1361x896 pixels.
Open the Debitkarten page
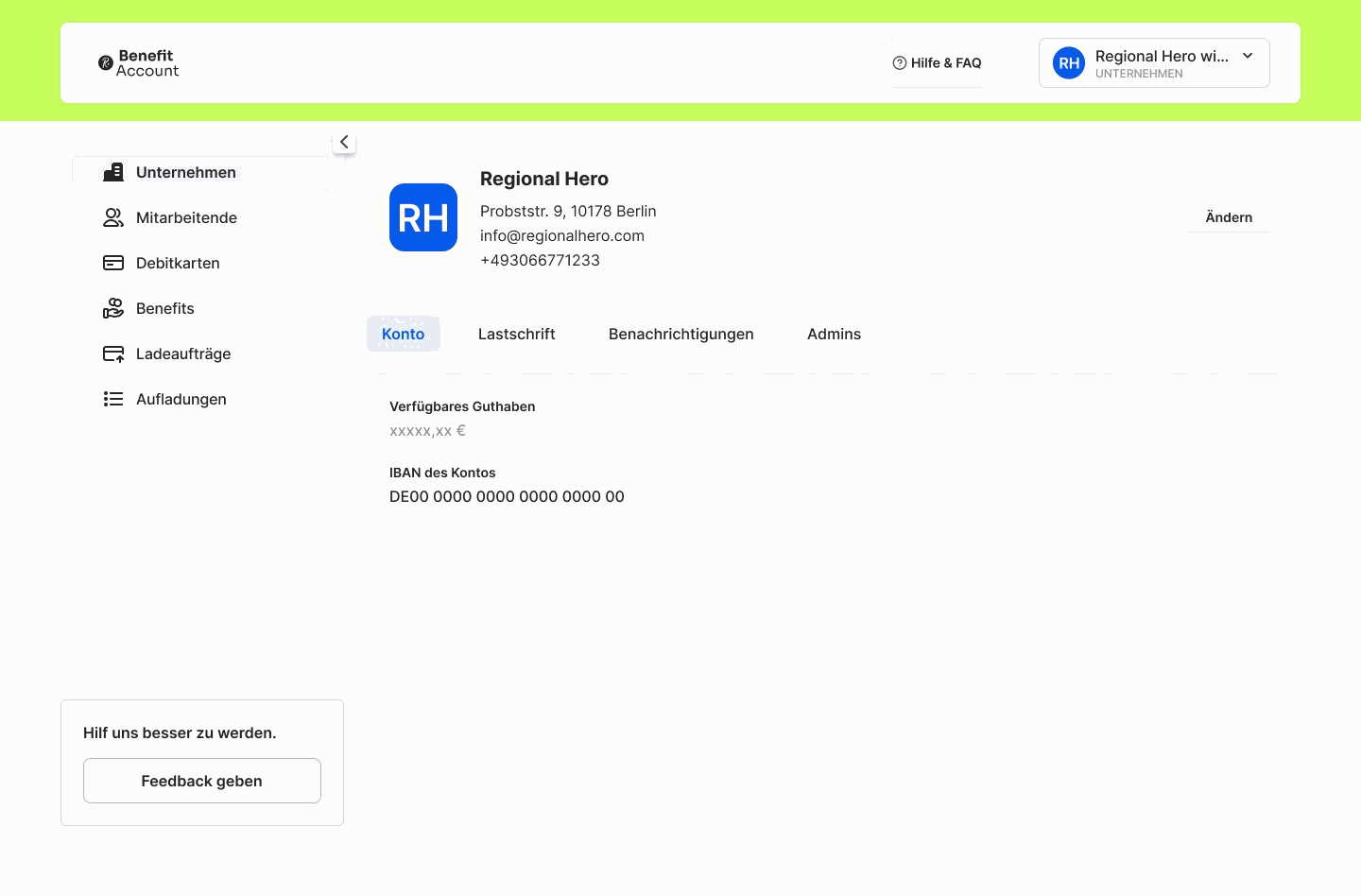pos(178,263)
